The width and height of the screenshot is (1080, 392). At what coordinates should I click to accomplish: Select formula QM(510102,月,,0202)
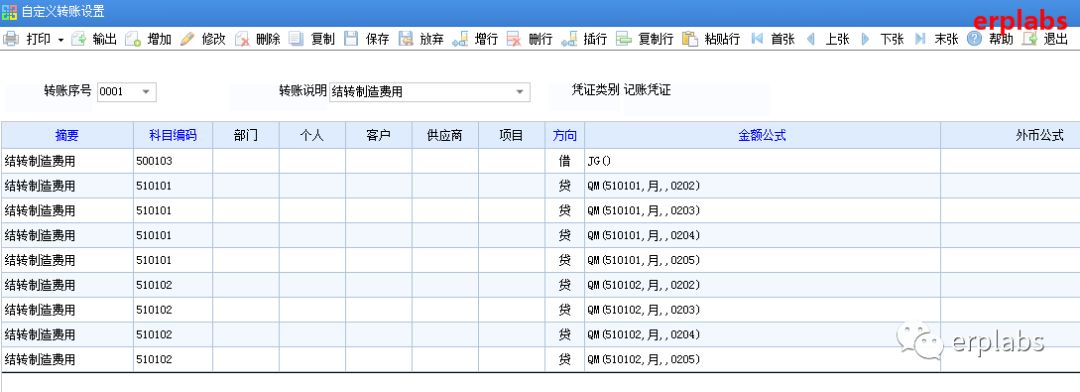pos(762,285)
